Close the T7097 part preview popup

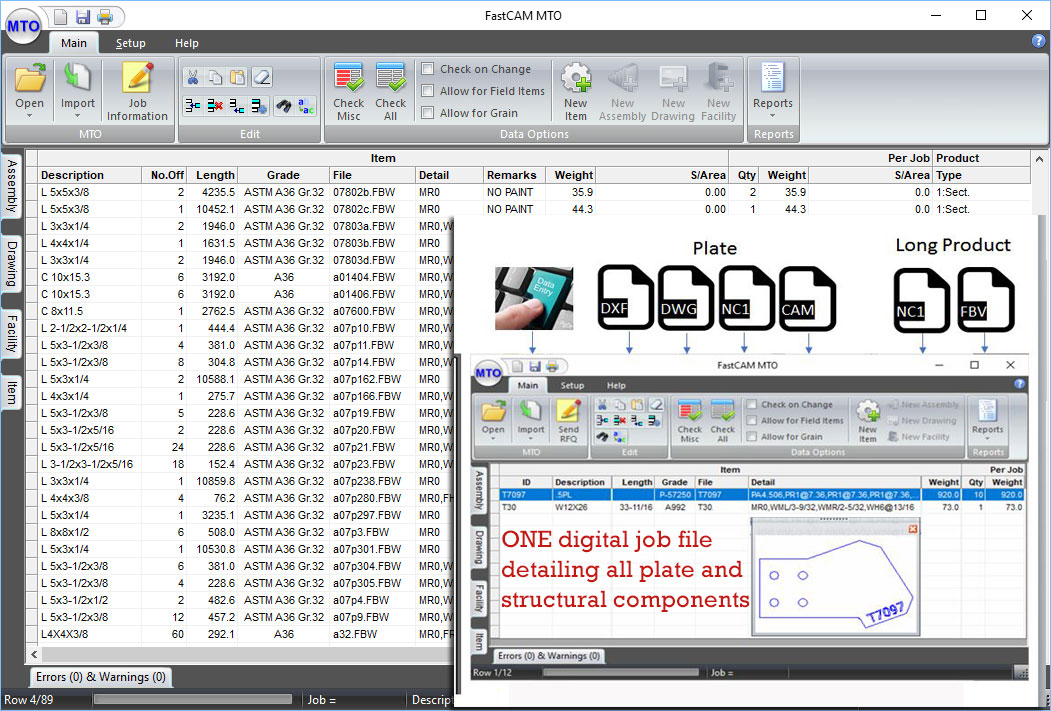tap(912, 529)
